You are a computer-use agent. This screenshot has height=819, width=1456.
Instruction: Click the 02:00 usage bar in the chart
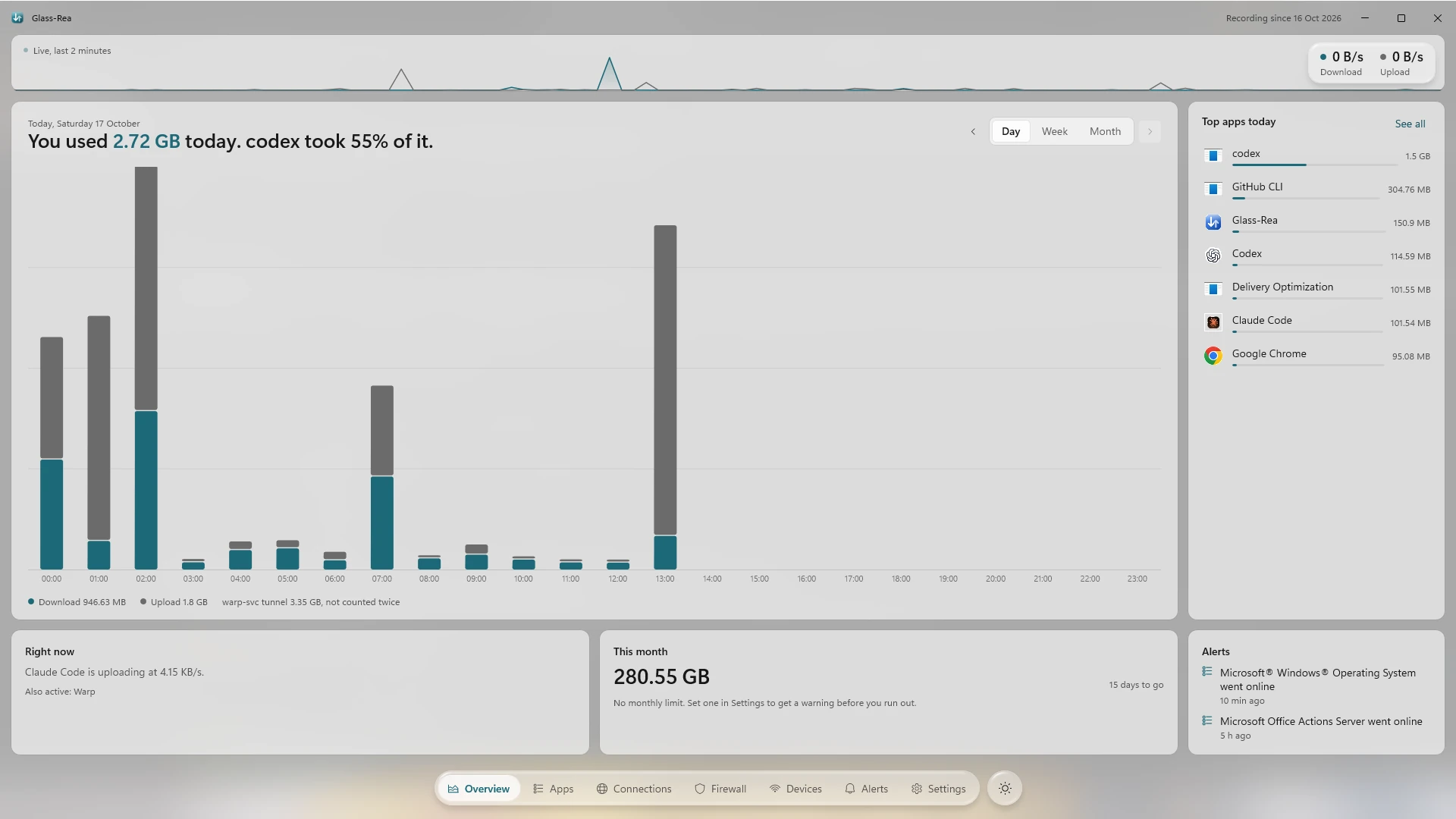pyautogui.click(x=146, y=368)
